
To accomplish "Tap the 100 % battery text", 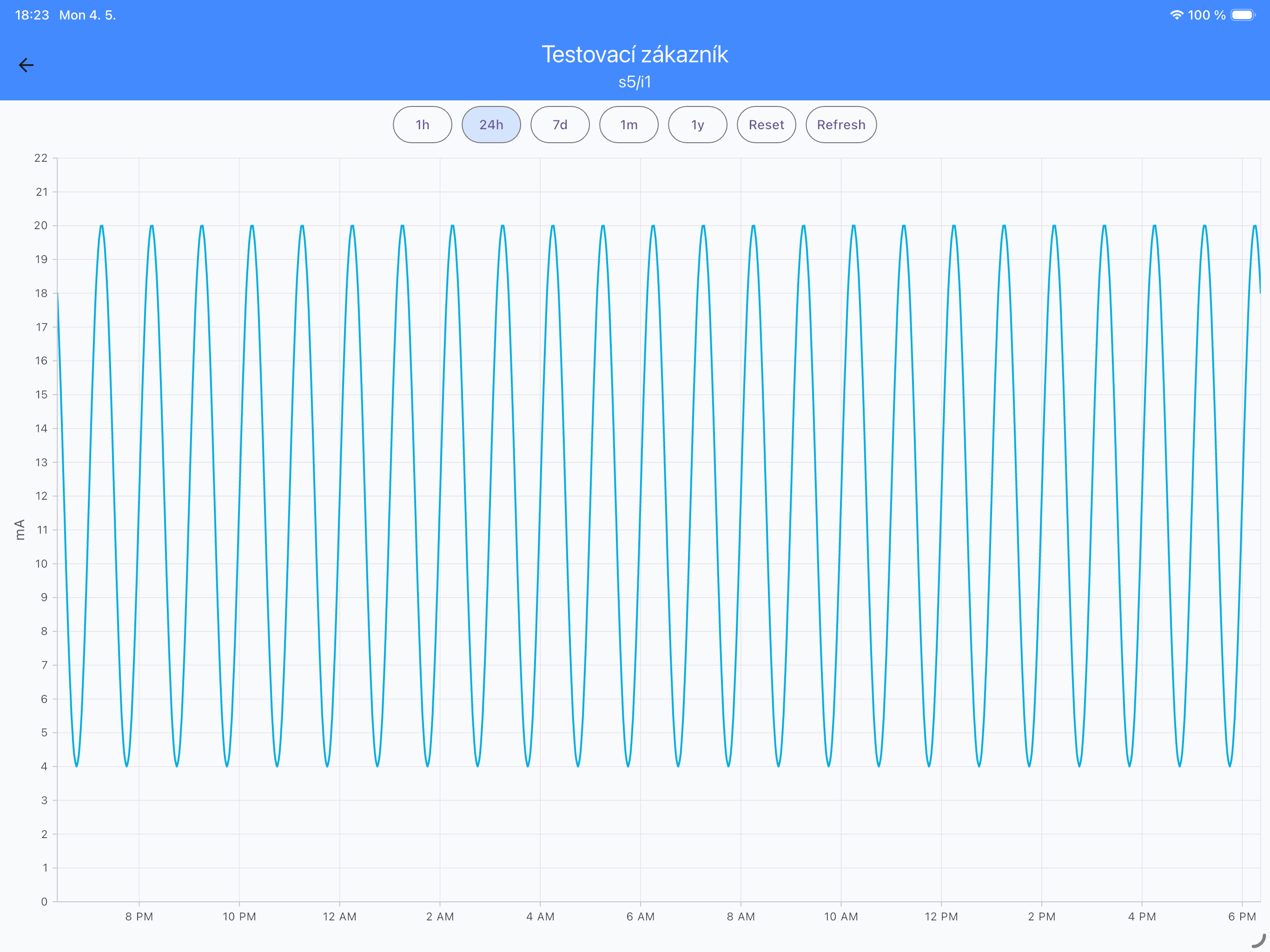I will (1207, 15).
